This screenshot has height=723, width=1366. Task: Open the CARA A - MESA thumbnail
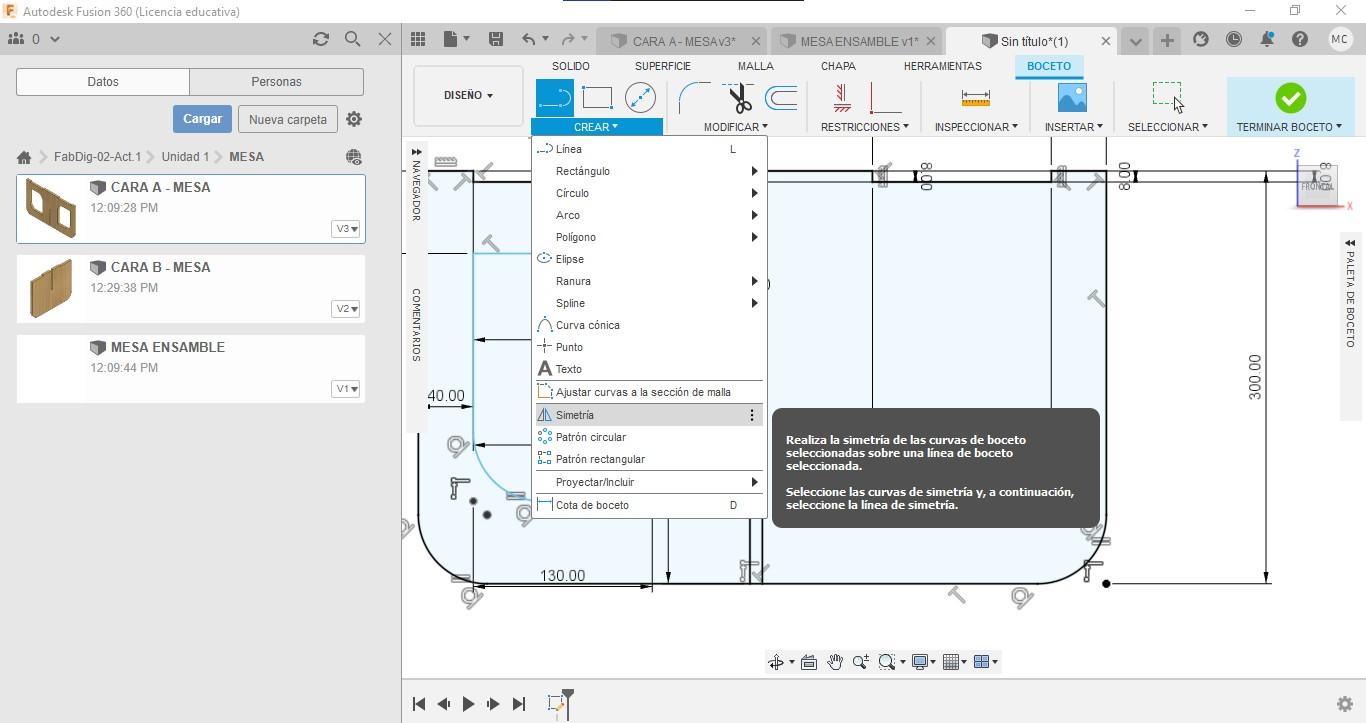pyautogui.click(x=50, y=208)
